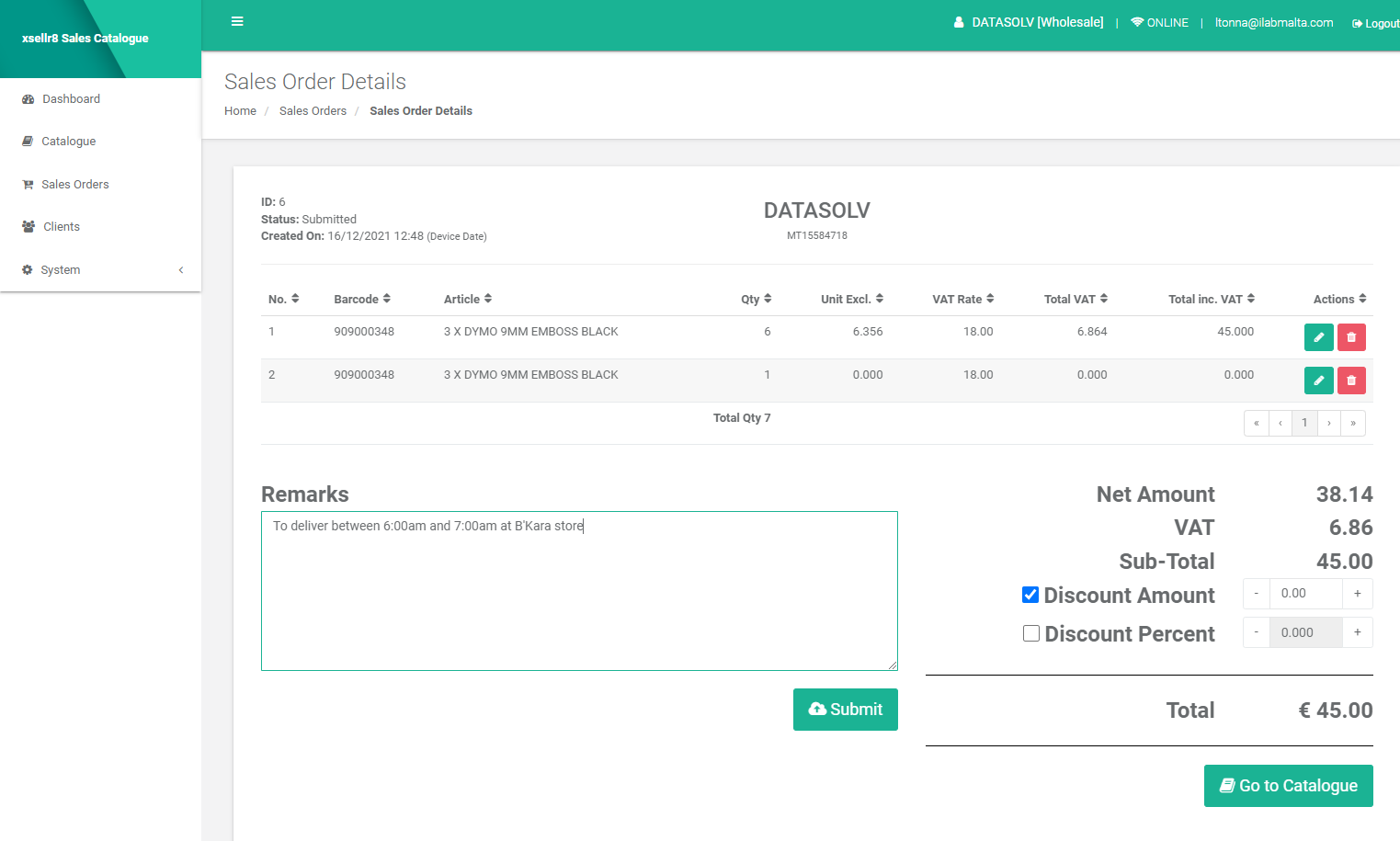Increment Discount Amount with plus stepper
1400x841 pixels.
1358,594
